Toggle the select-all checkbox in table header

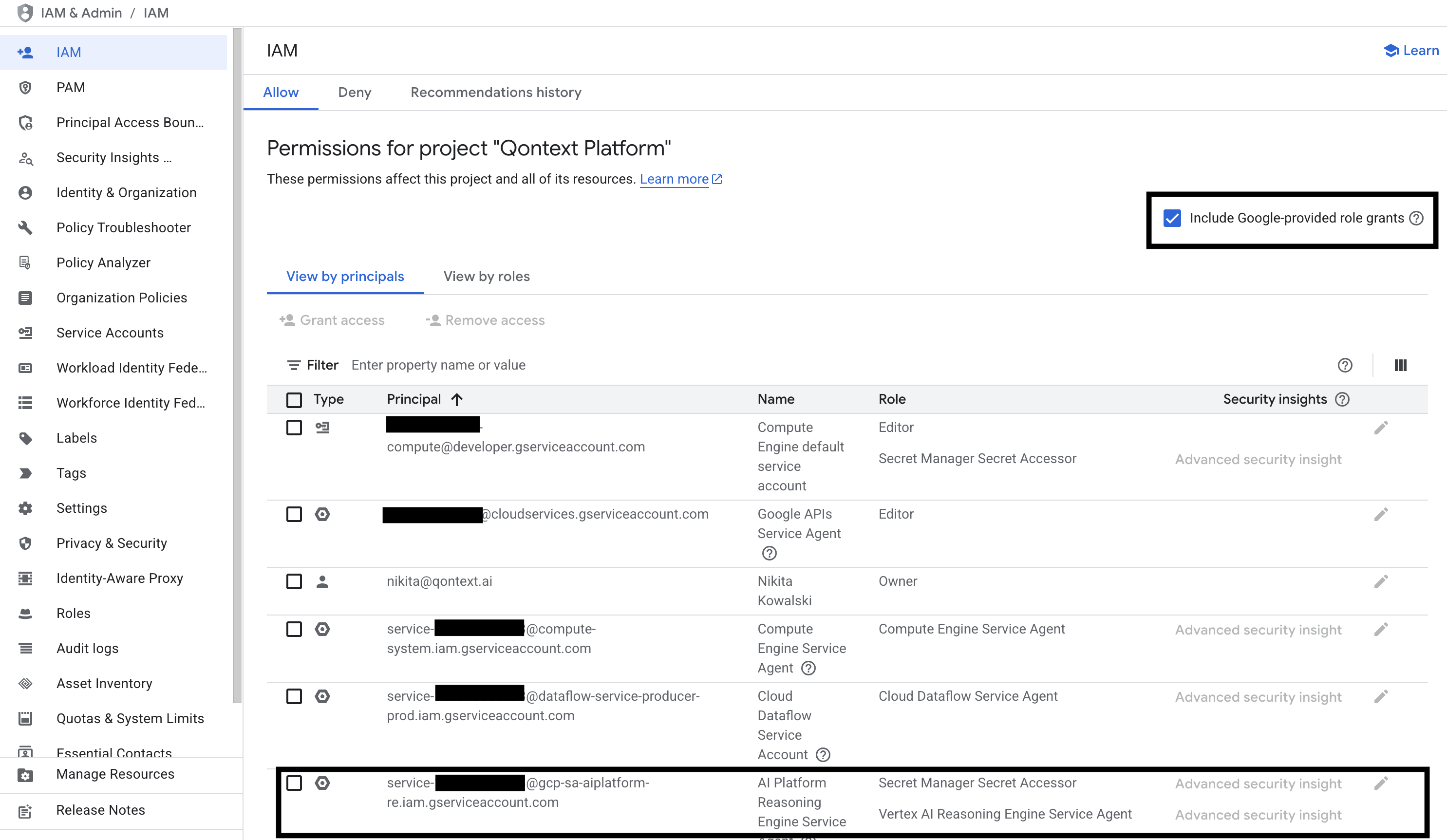(x=294, y=400)
